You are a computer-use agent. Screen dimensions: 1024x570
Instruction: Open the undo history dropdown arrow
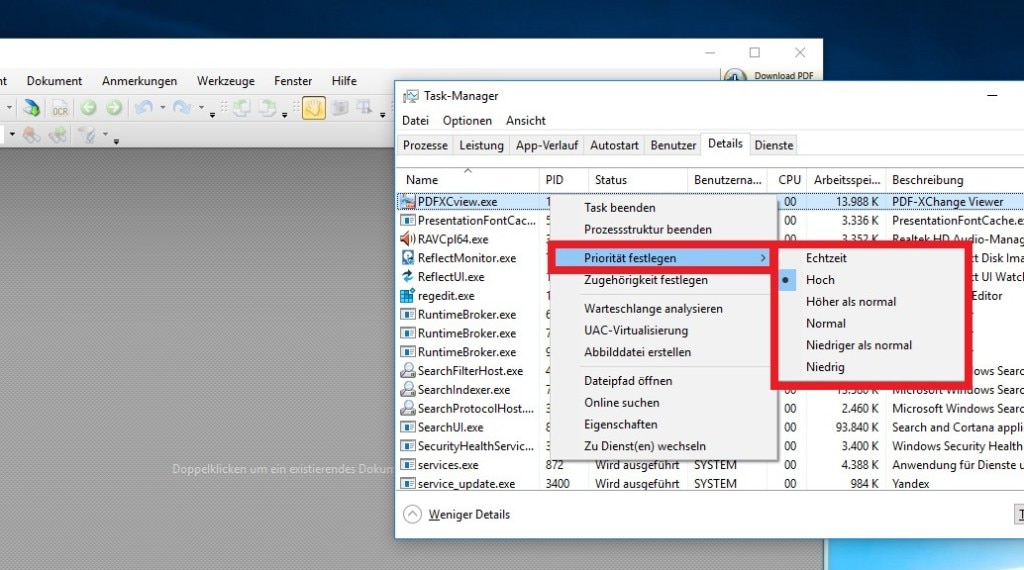[163, 108]
